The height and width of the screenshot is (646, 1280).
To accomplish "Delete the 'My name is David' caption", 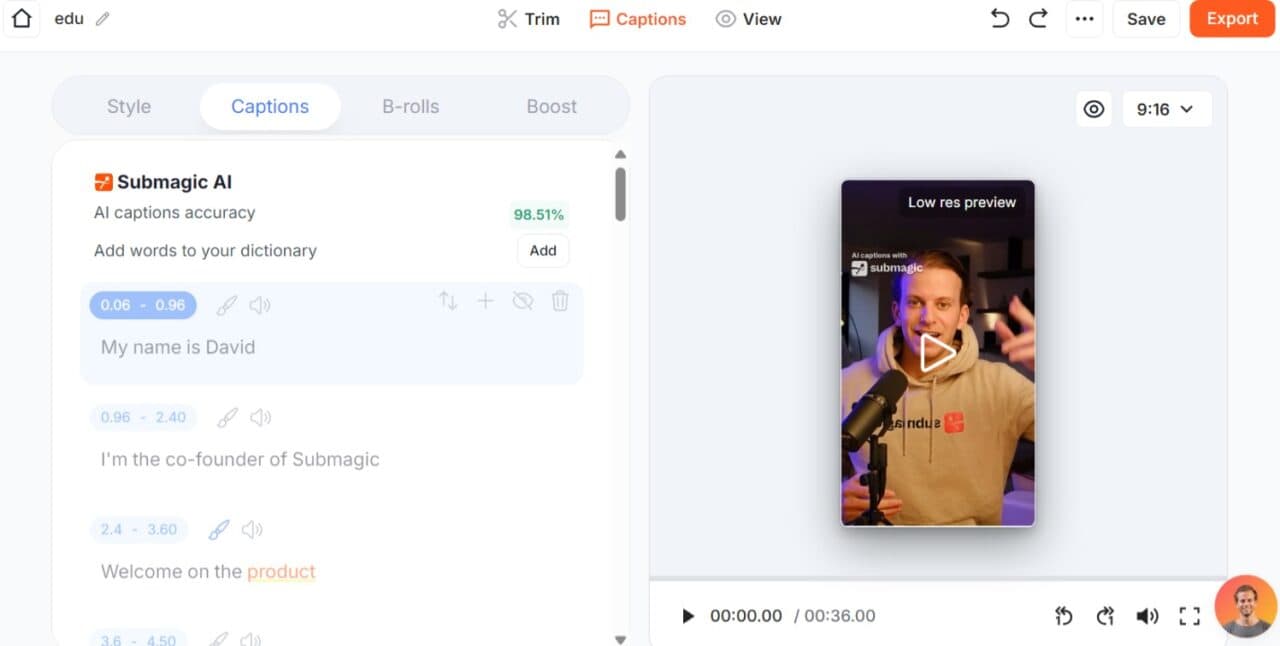I will tap(560, 300).
